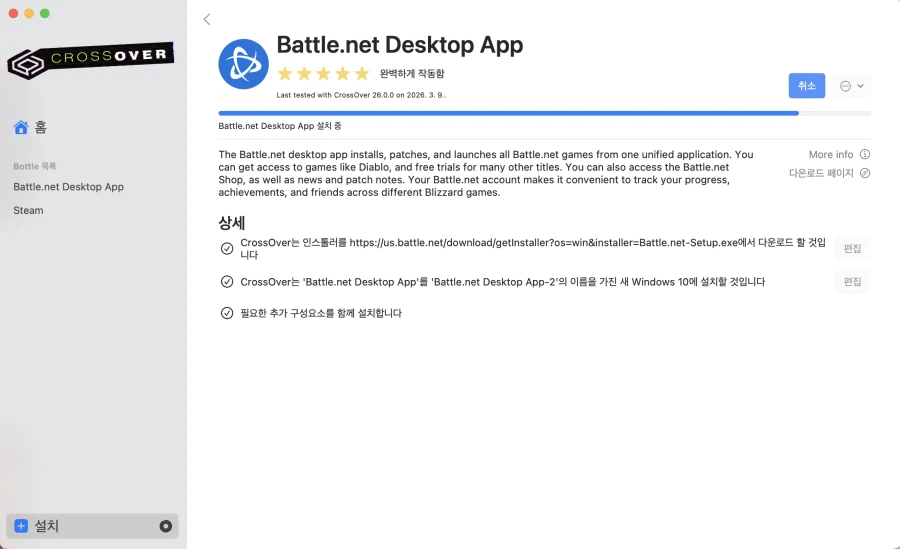Click the installation progress bar
Image resolution: width=900 pixels, height=549 pixels.
pyautogui.click(x=544, y=113)
